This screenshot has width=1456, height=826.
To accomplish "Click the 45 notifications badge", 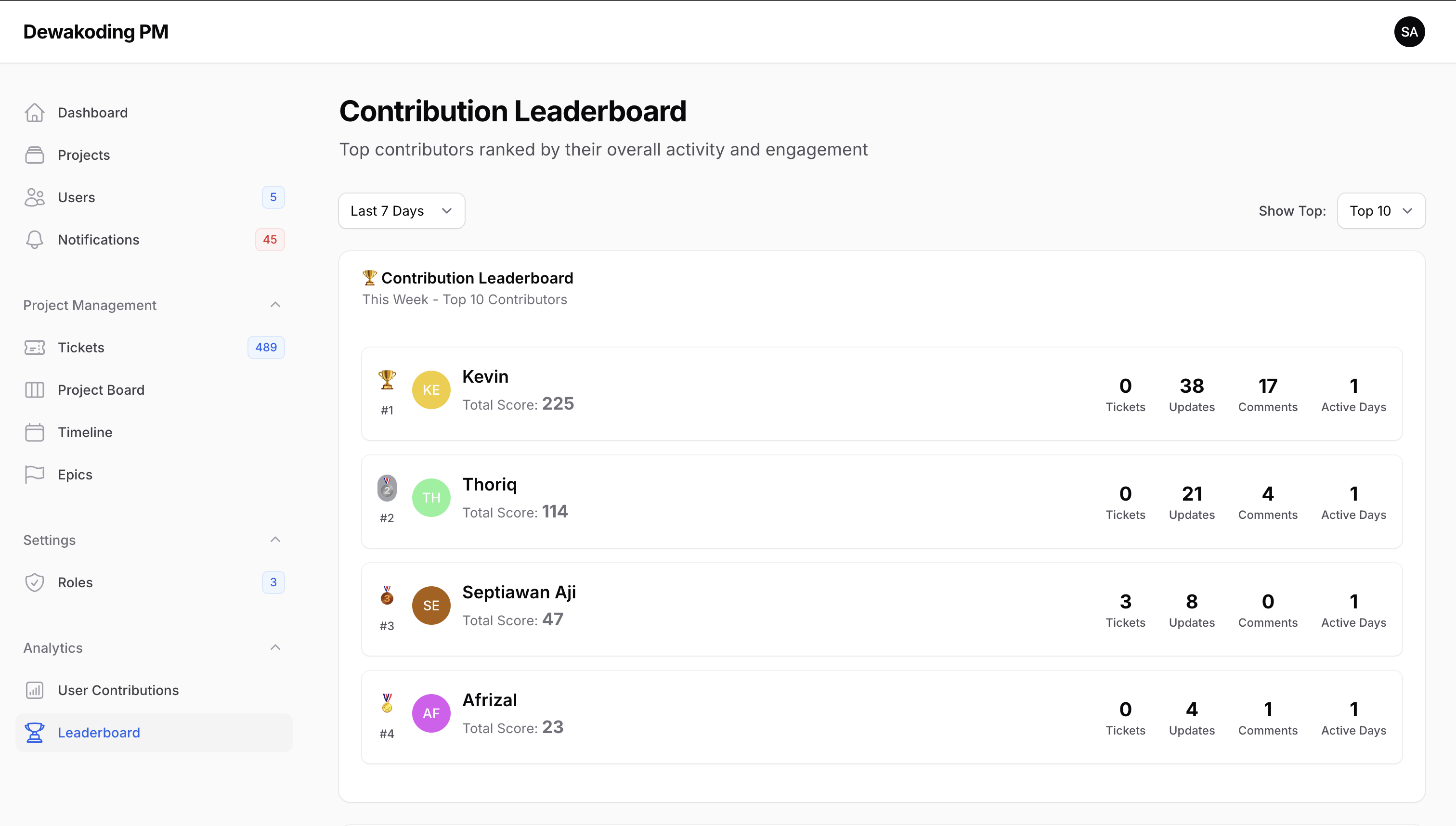I will click(270, 239).
